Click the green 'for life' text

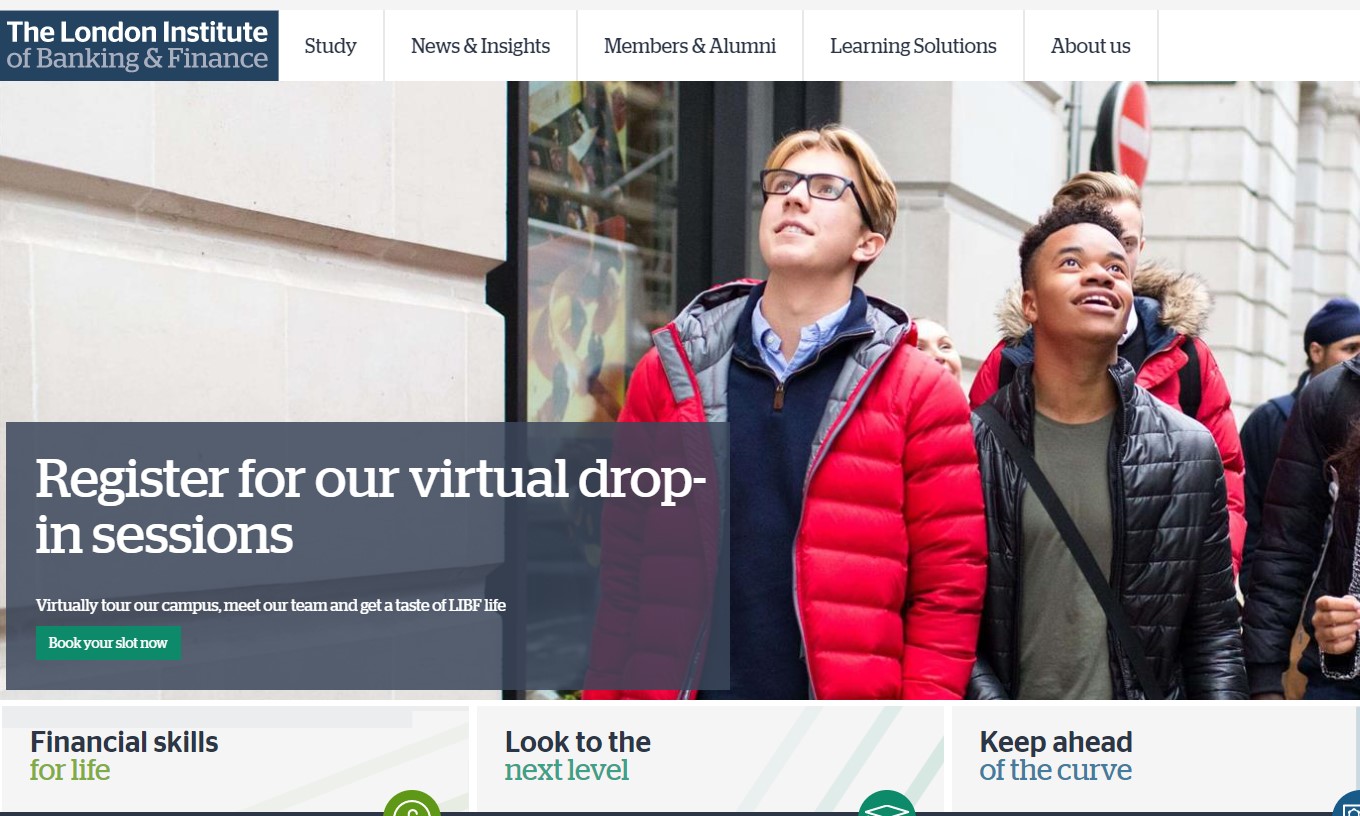coord(70,770)
